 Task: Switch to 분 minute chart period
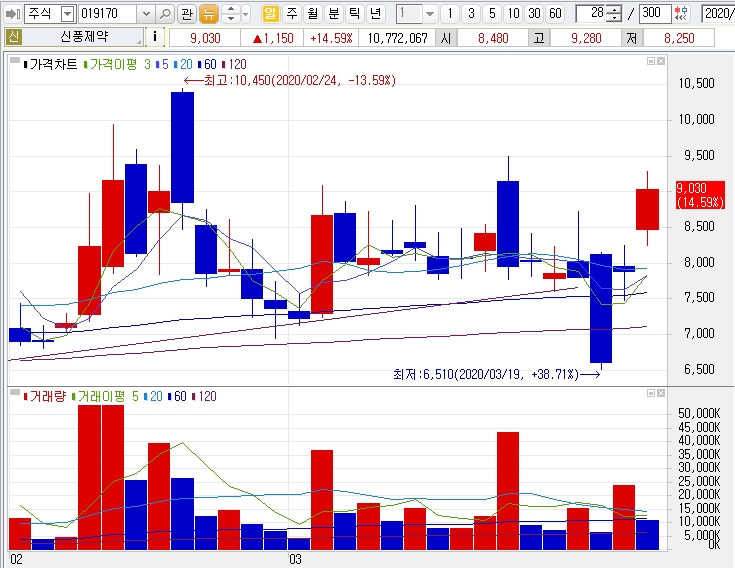(x=333, y=14)
